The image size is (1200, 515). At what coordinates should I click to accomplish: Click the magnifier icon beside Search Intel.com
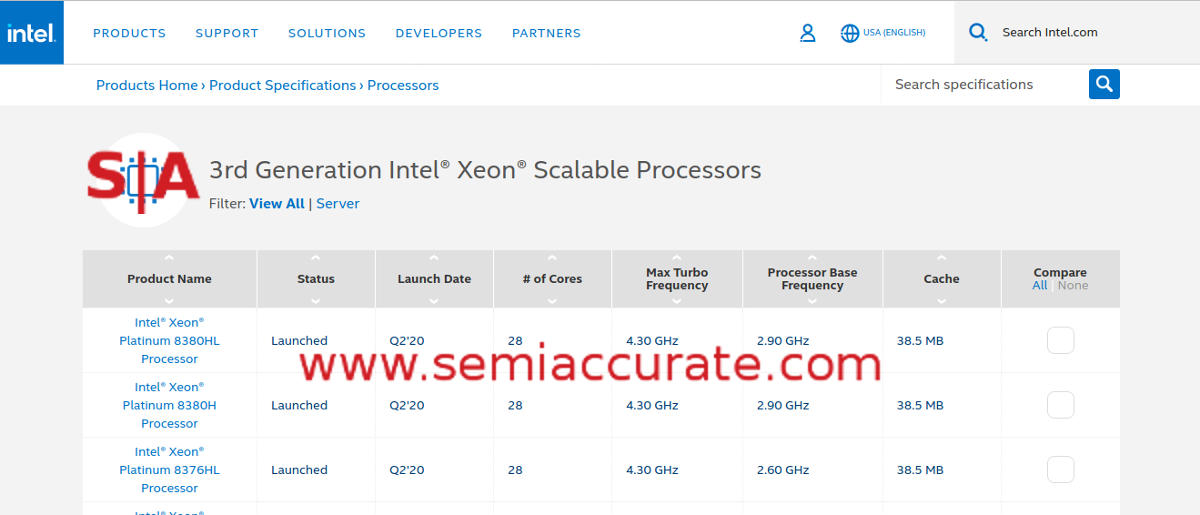[978, 32]
